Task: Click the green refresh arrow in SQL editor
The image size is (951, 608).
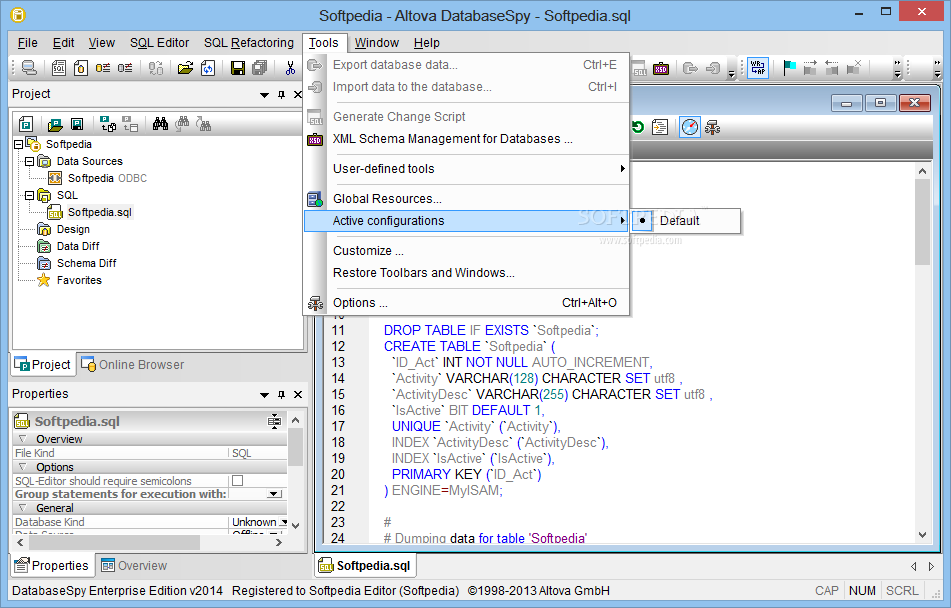Action: point(637,127)
